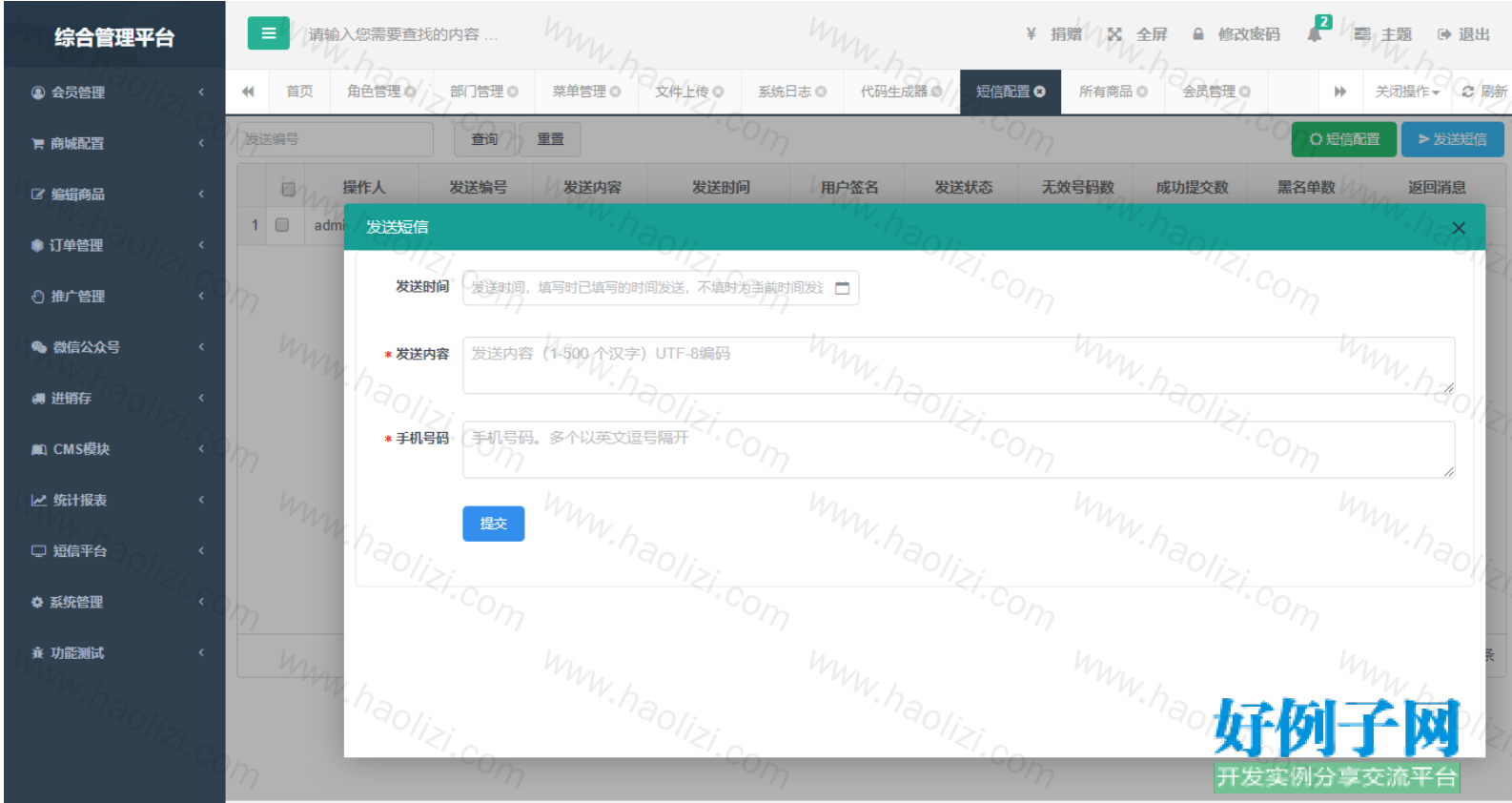Click the 商城配置 sidebar cart icon
Image resolution: width=1512 pixels, height=803 pixels.
pyautogui.click(x=38, y=144)
